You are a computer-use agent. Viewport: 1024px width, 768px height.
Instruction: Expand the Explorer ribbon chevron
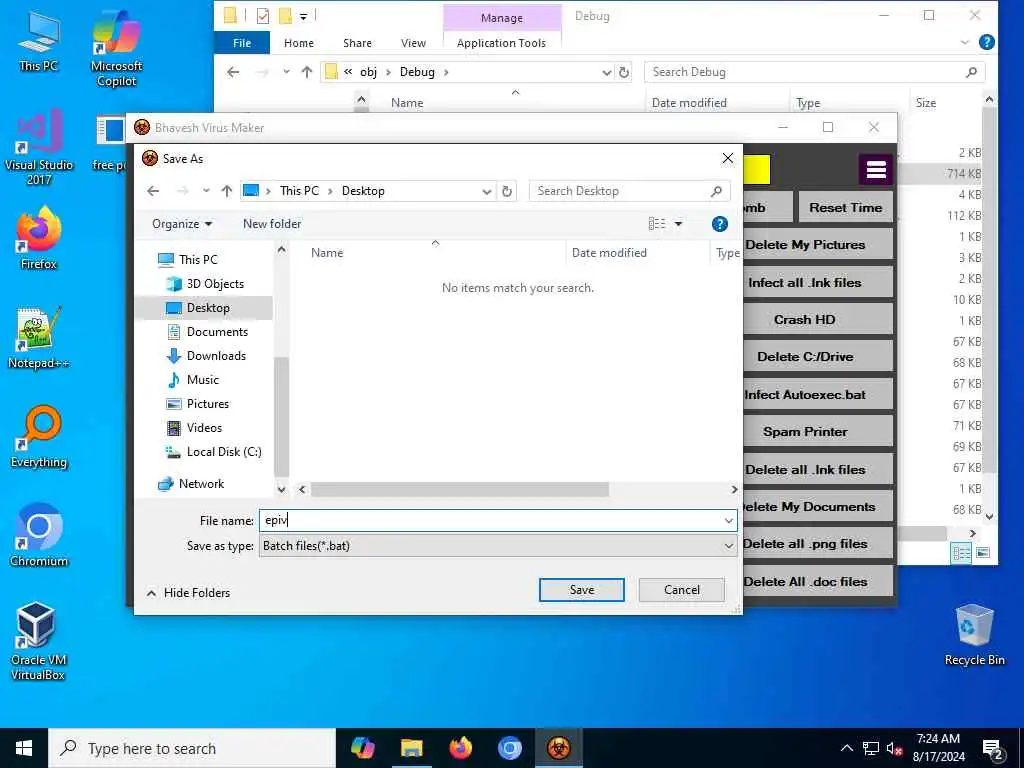(x=965, y=42)
